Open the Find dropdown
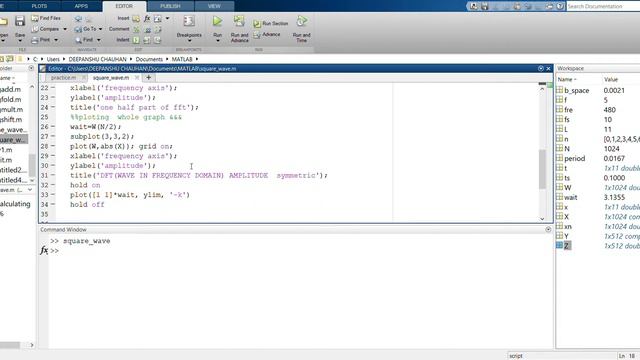640x360 pixels. coord(99,40)
